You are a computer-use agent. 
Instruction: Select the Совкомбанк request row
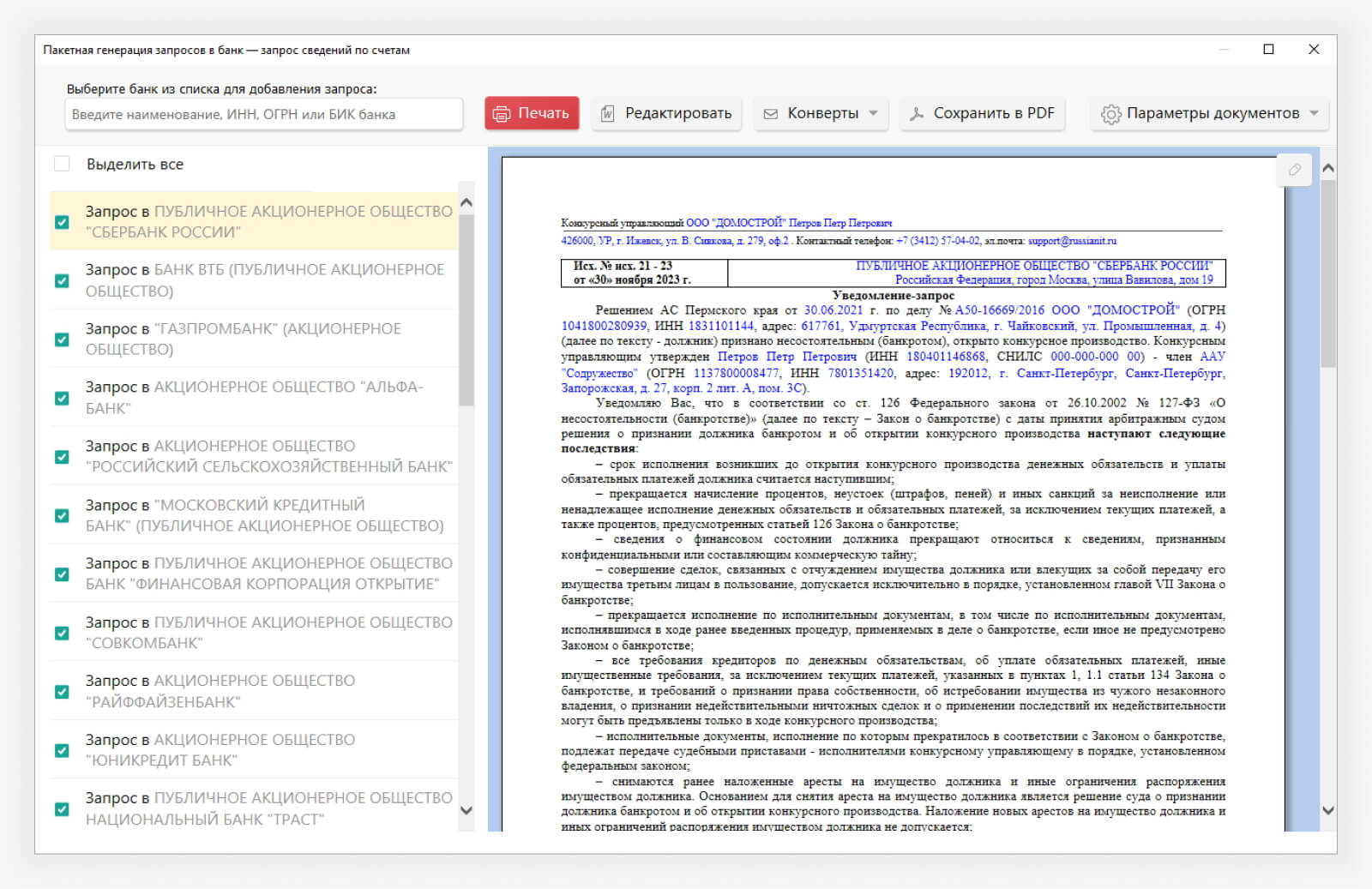[x=254, y=633]
